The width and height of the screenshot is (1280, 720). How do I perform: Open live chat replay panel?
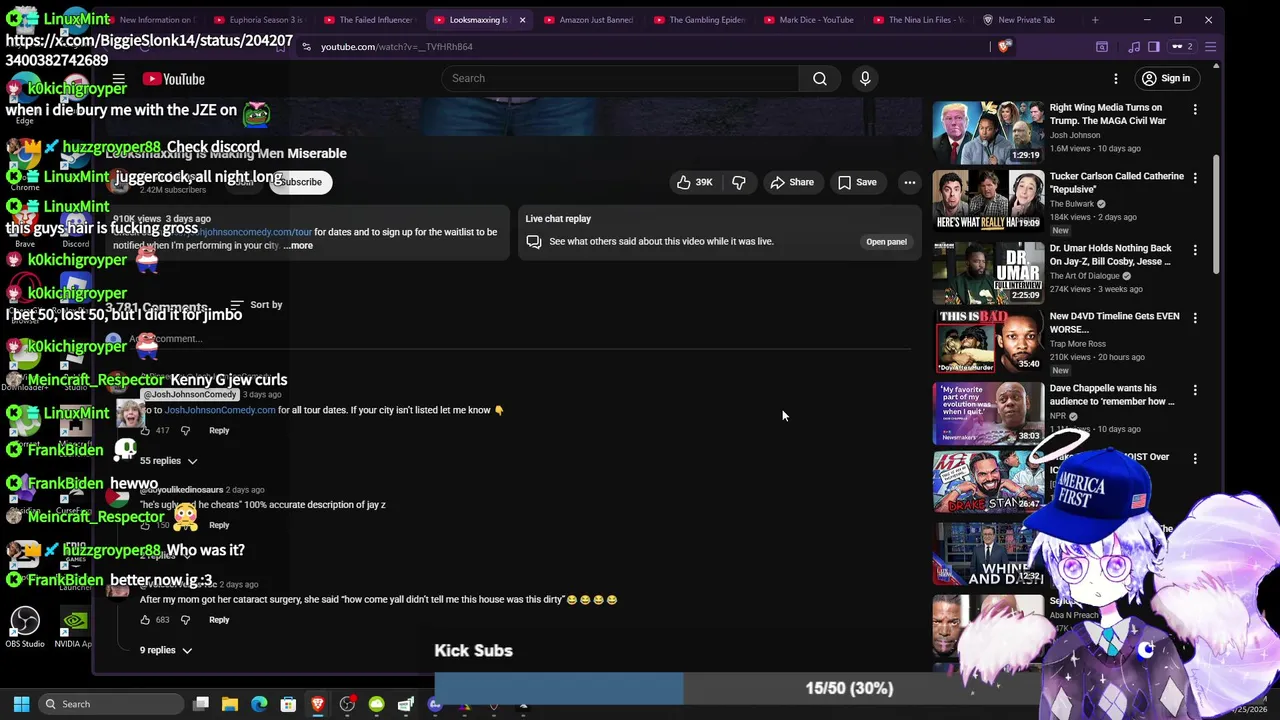point(886,242)
